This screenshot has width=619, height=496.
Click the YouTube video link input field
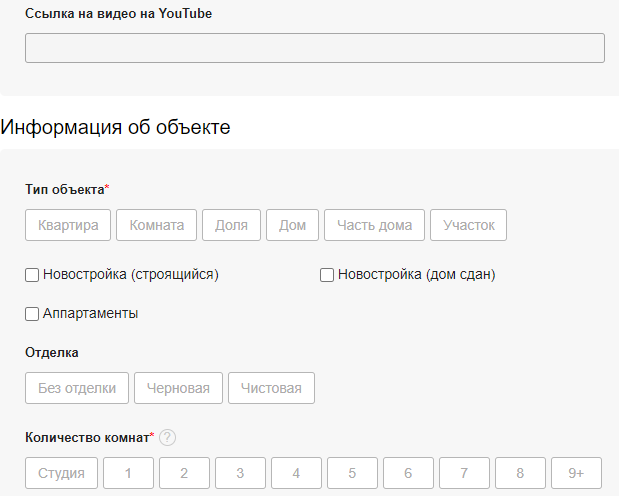pos(314,48)
